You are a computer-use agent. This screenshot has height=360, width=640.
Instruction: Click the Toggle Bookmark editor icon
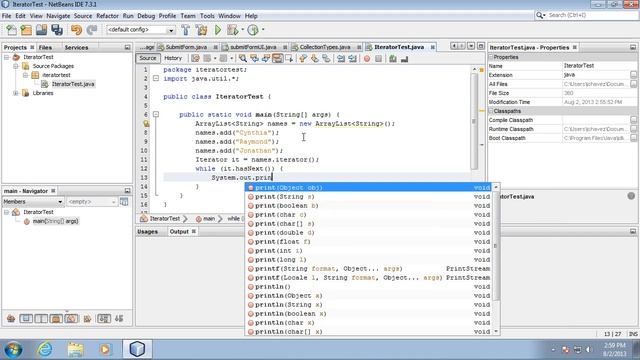coord(326,59)
